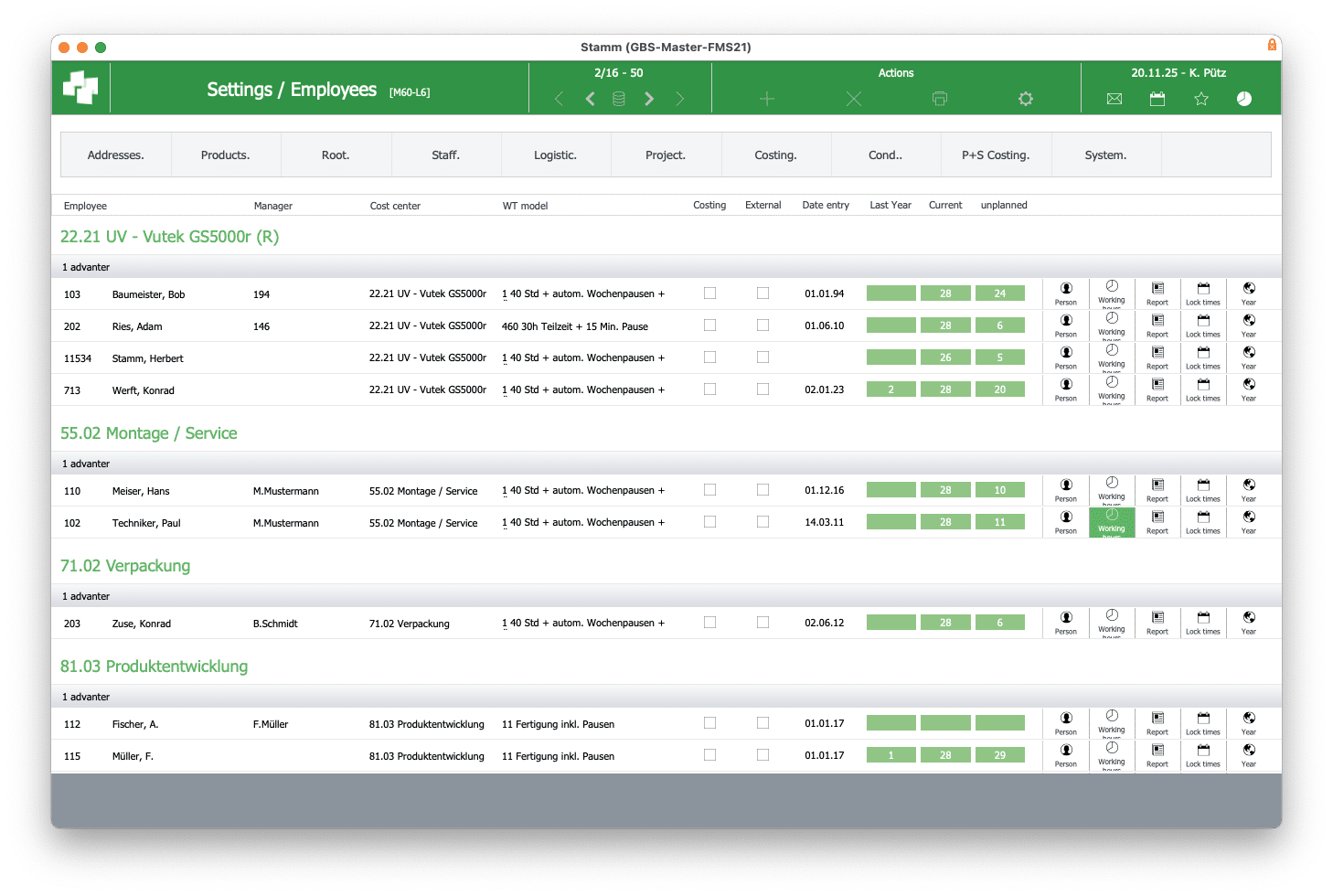Click the green cross app logo
The image size is (1333, 896).
tap(80, 88)
